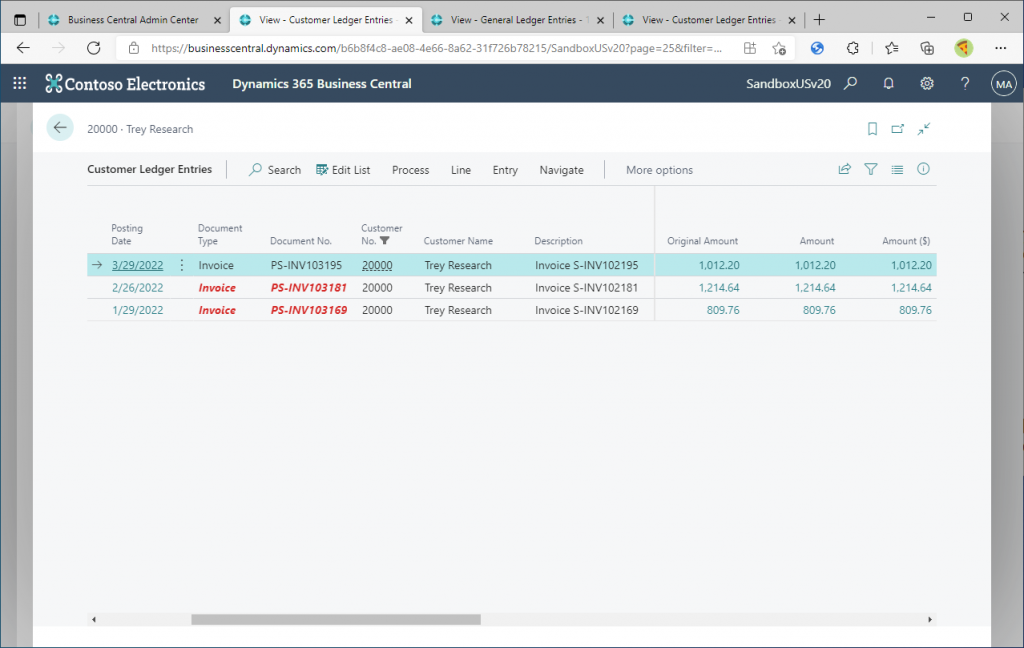Screen dimensions: 1024x648
Task: Open the browser Collections icon
Action: 927,48
